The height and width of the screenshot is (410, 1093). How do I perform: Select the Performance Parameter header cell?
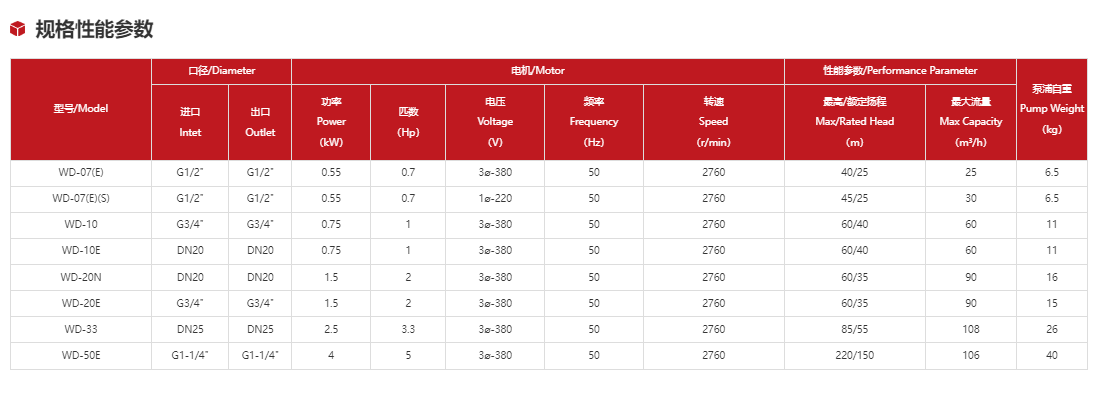(x=899, y=71)
